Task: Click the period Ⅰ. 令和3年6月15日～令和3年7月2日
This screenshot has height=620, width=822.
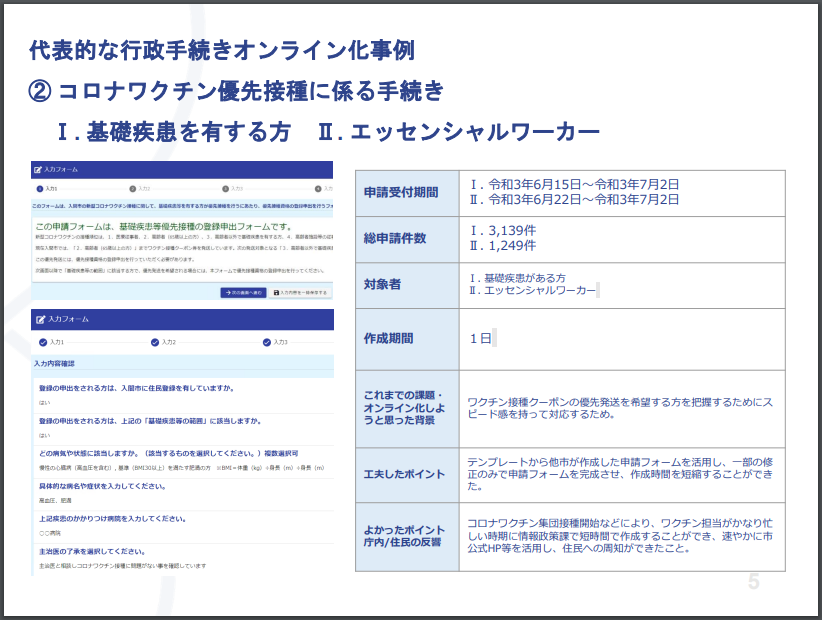Action: click(575, 184)
